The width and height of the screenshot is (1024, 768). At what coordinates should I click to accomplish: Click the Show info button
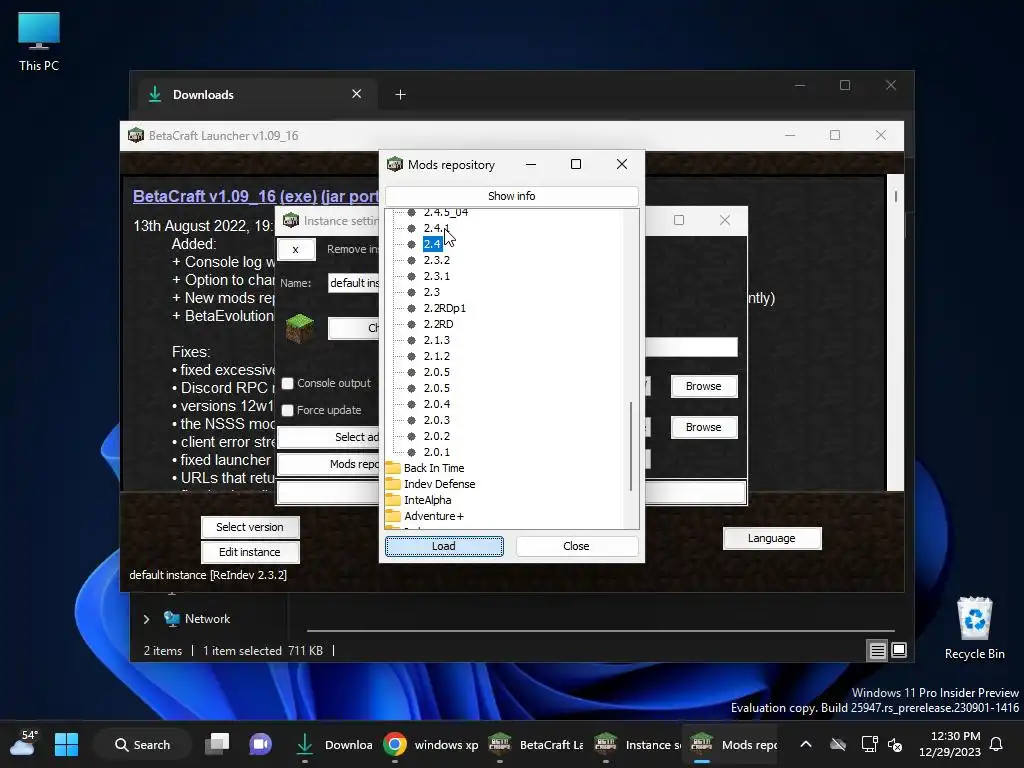pyautogui.click(x=511, y=196)
